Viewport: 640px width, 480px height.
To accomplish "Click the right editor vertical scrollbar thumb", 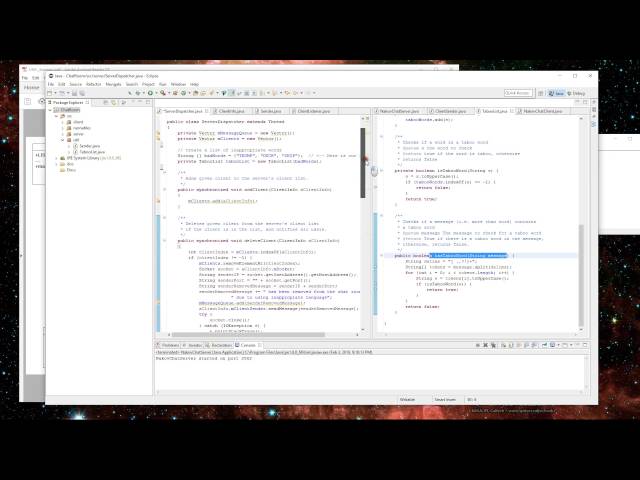I will [x=581, y=276].
